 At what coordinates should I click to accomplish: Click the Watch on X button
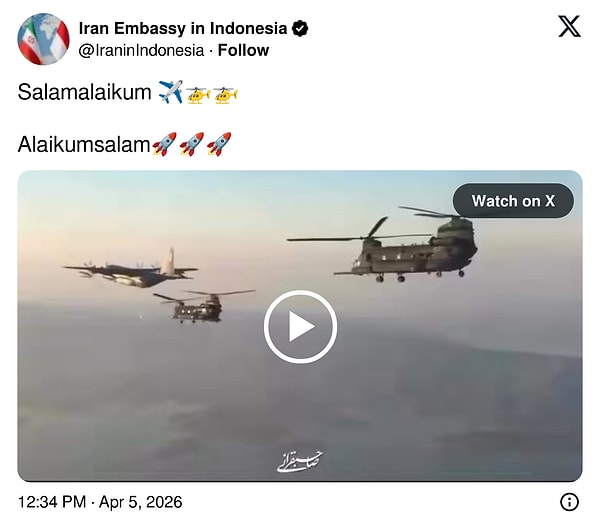tap(513, 201)
